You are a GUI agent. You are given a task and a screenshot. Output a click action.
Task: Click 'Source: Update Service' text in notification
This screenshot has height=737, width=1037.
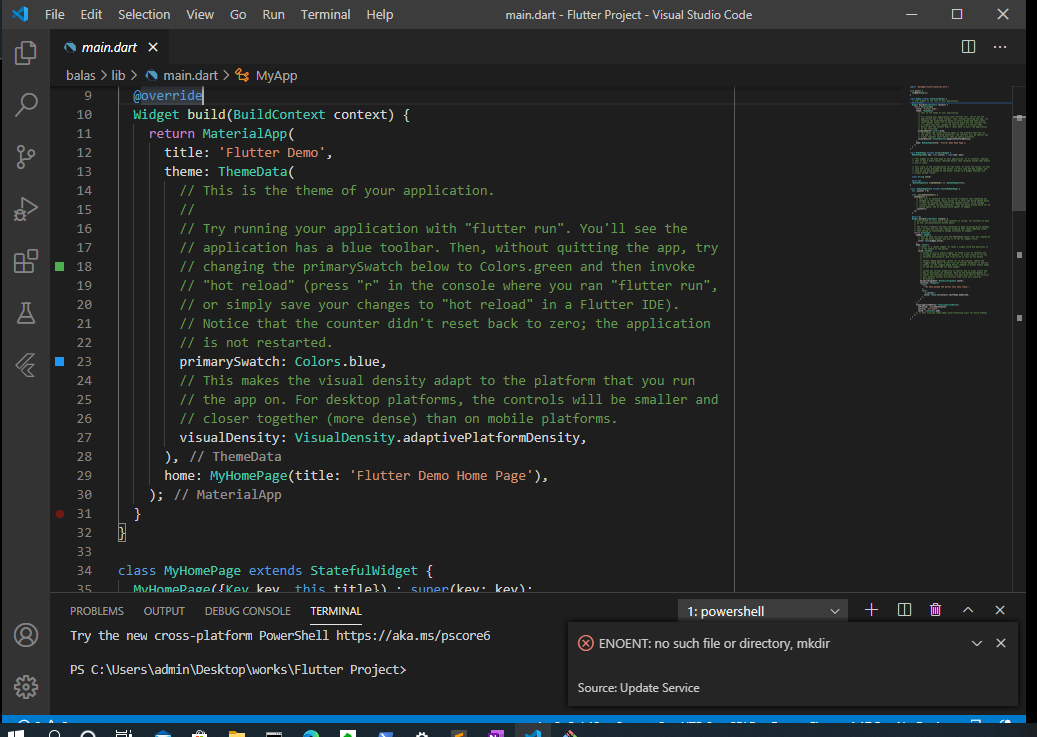click(x=638, y=688)
